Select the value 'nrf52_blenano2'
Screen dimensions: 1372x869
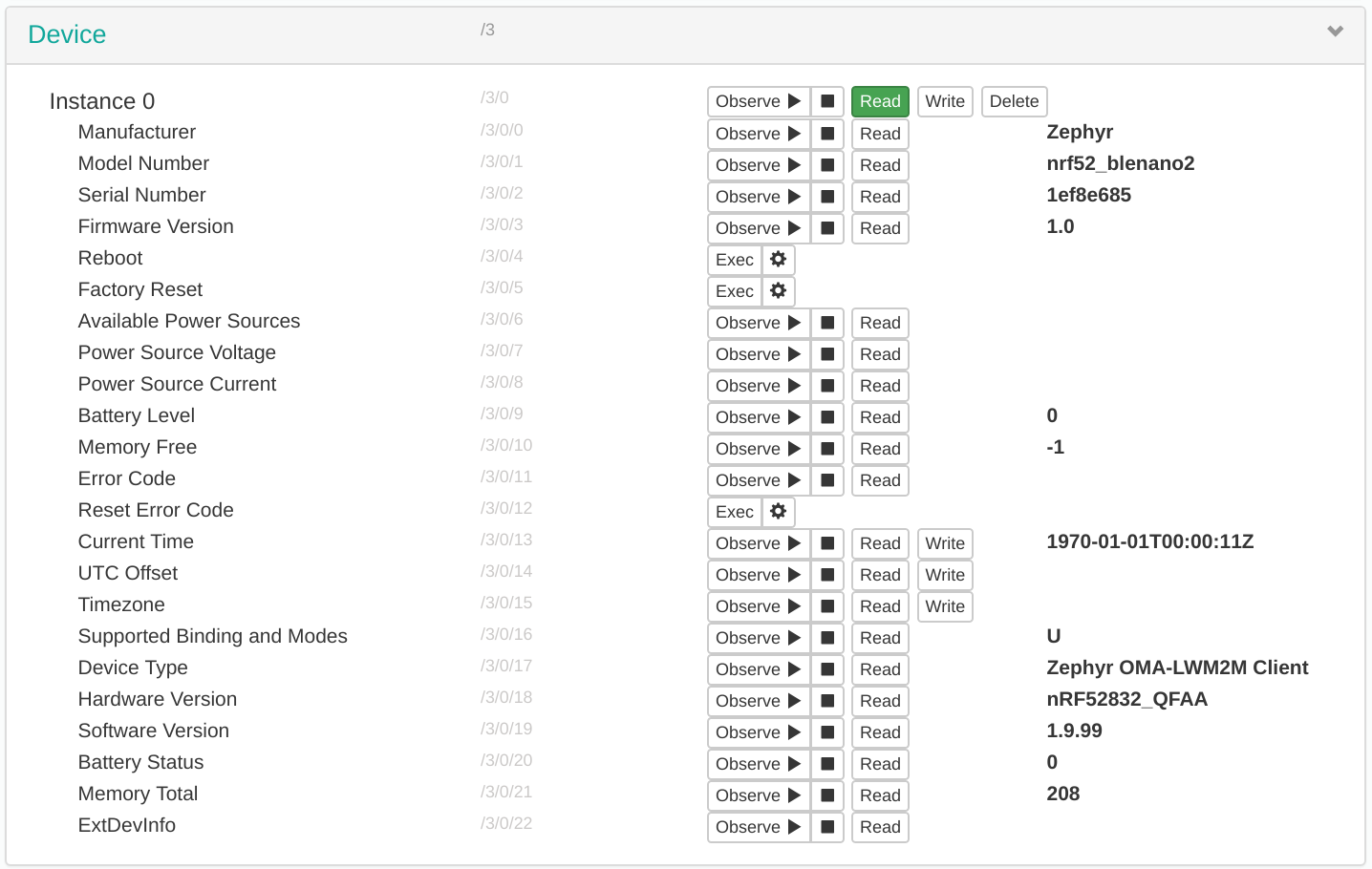click(x=1121, y=163)
